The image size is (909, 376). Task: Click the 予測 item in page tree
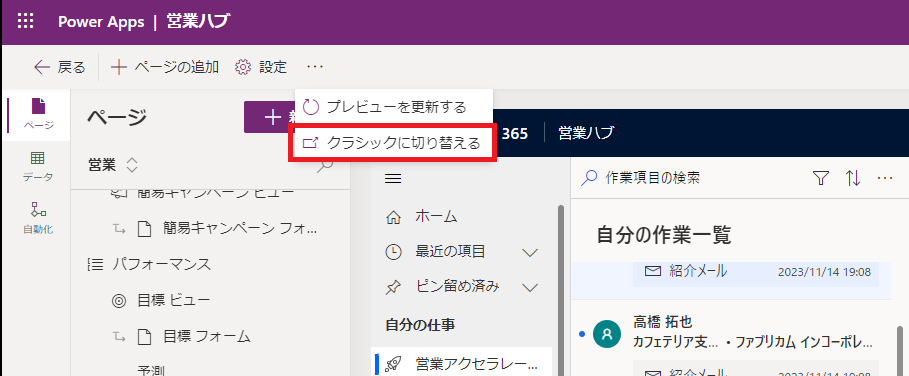click(x=151, y=370)
